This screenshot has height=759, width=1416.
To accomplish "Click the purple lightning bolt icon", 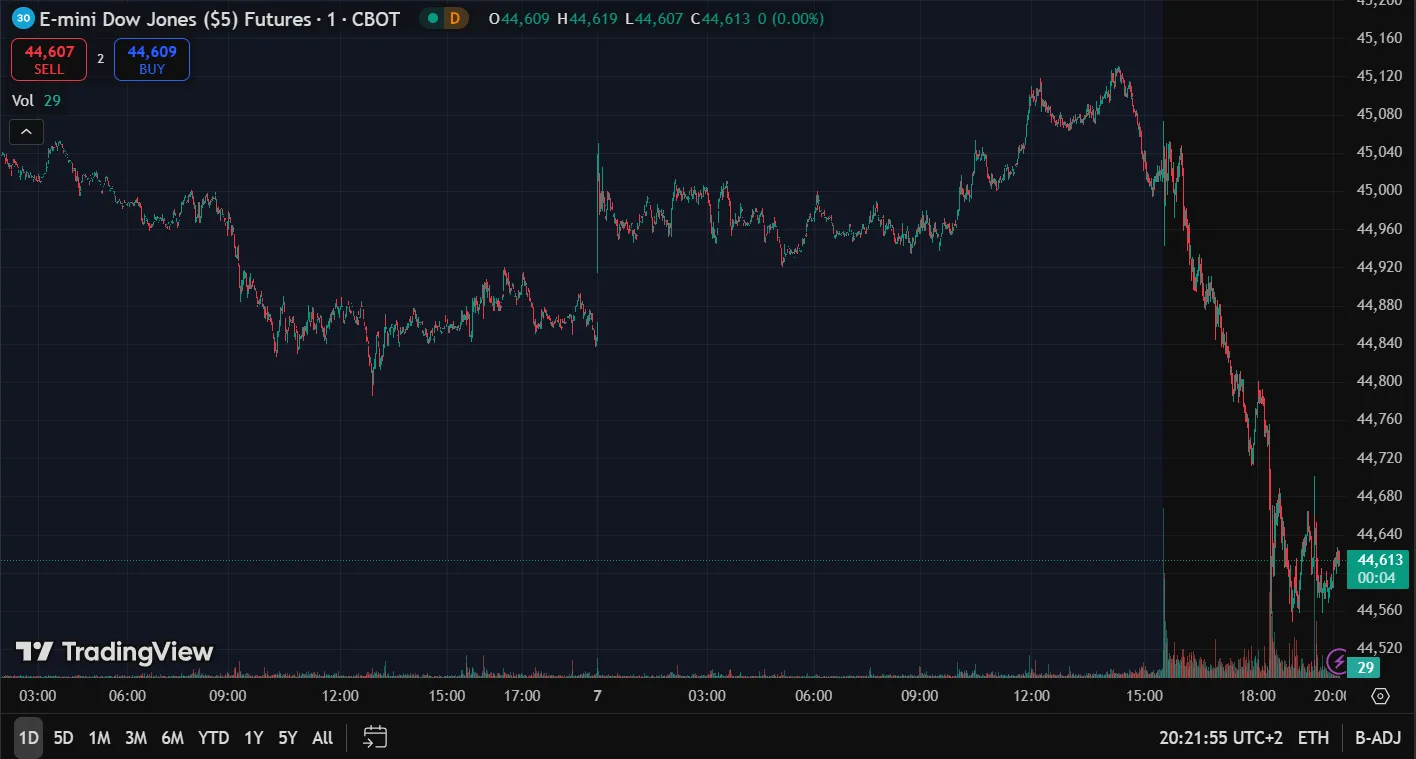I will point(1337,661).
